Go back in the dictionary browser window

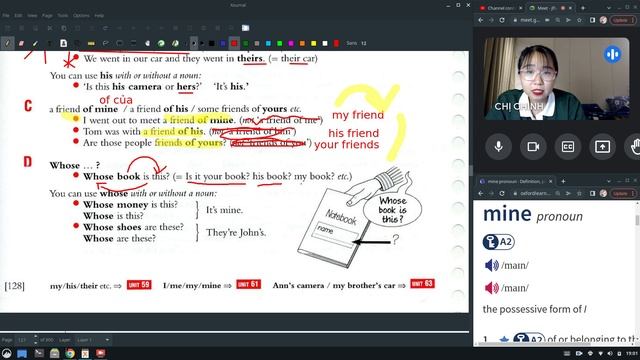pyautogui.click(x=480, y=193)
